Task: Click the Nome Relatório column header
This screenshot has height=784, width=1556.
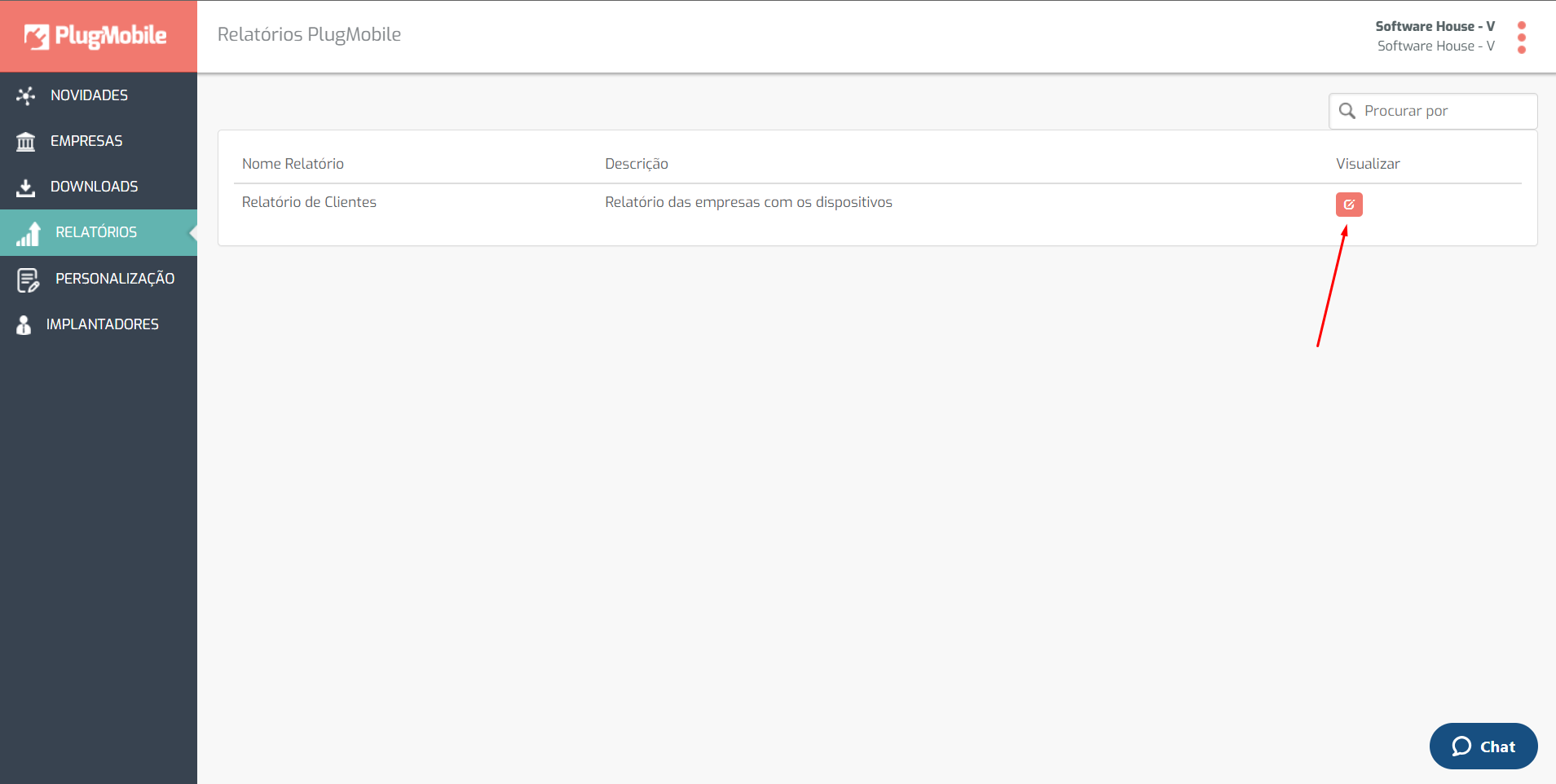Action: click(x=293, y=164)
